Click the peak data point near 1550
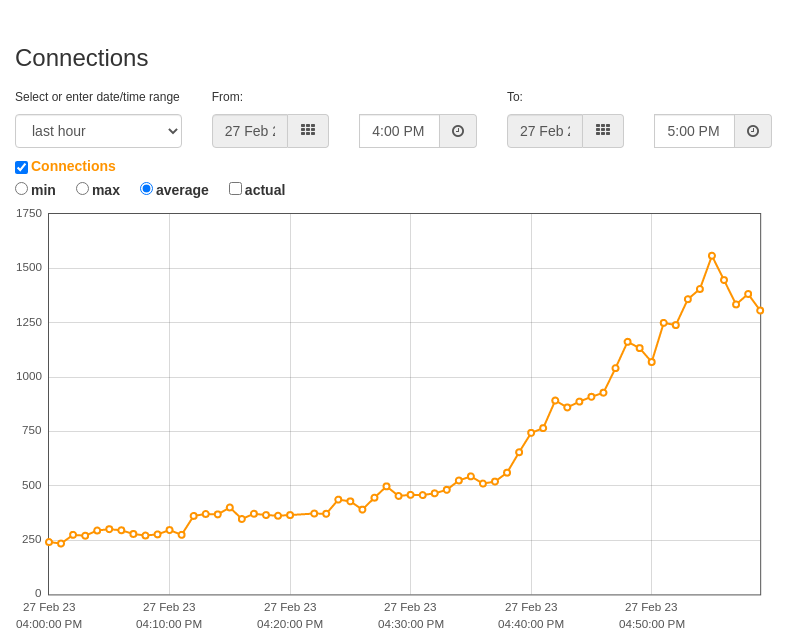This screenshot has width=787, height=634. (712, 256)
